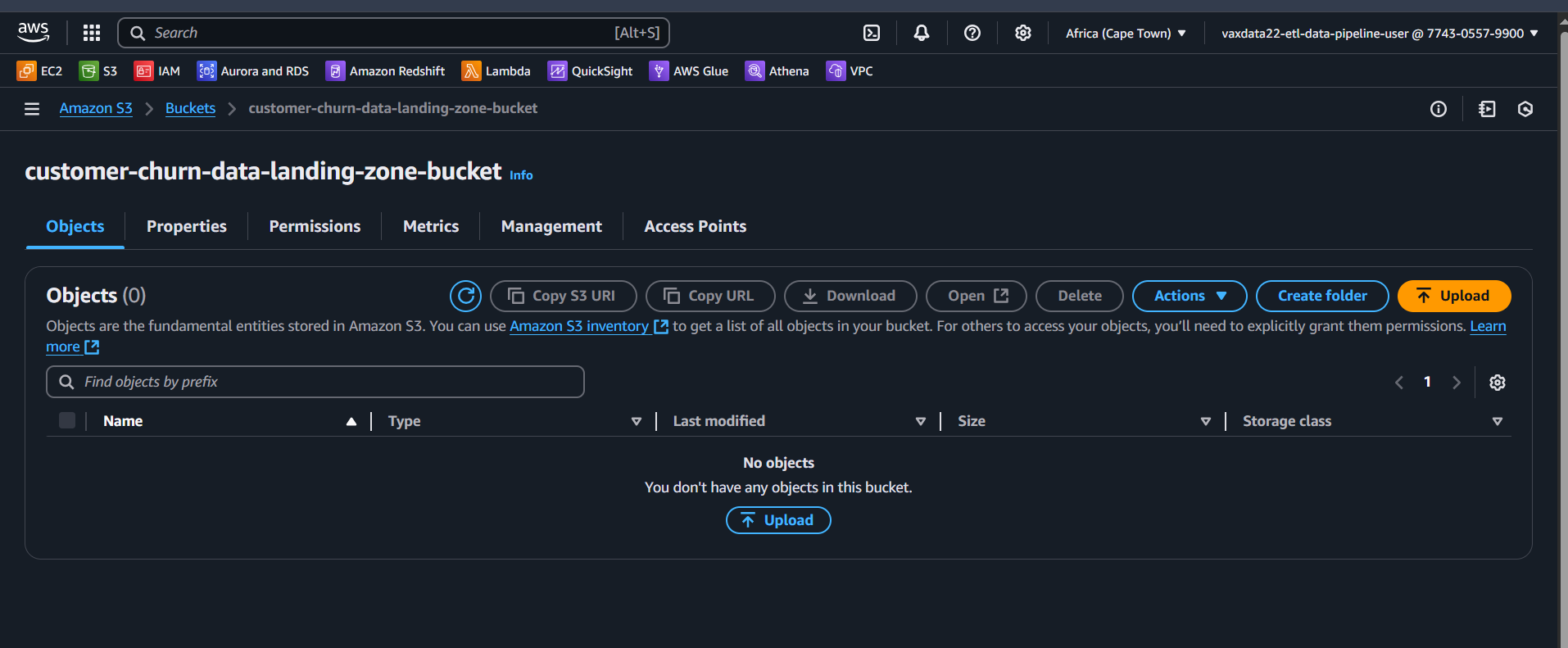The height and width of the screenshot is (648, 1568).
Task: Select page number 1 in pagination
Action: tap(1427, 382)
